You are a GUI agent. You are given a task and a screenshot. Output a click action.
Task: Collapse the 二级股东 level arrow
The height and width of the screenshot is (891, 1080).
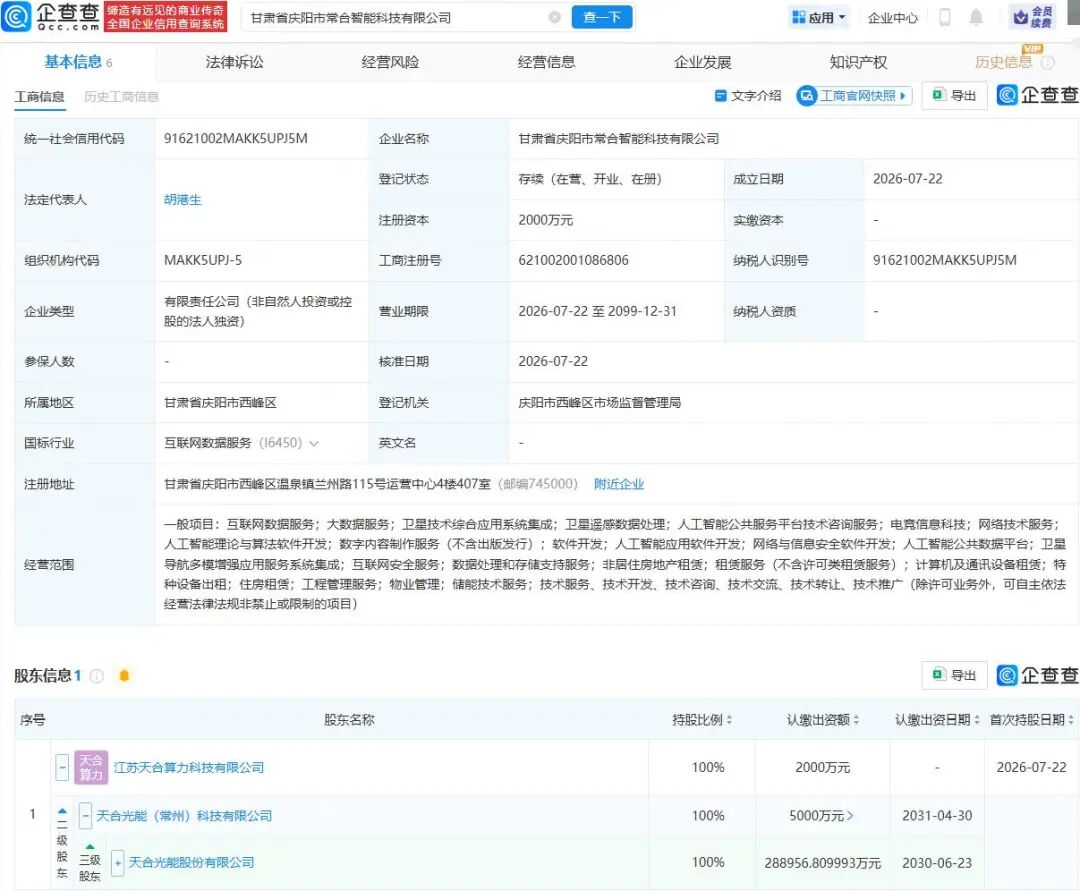(62, 811)
